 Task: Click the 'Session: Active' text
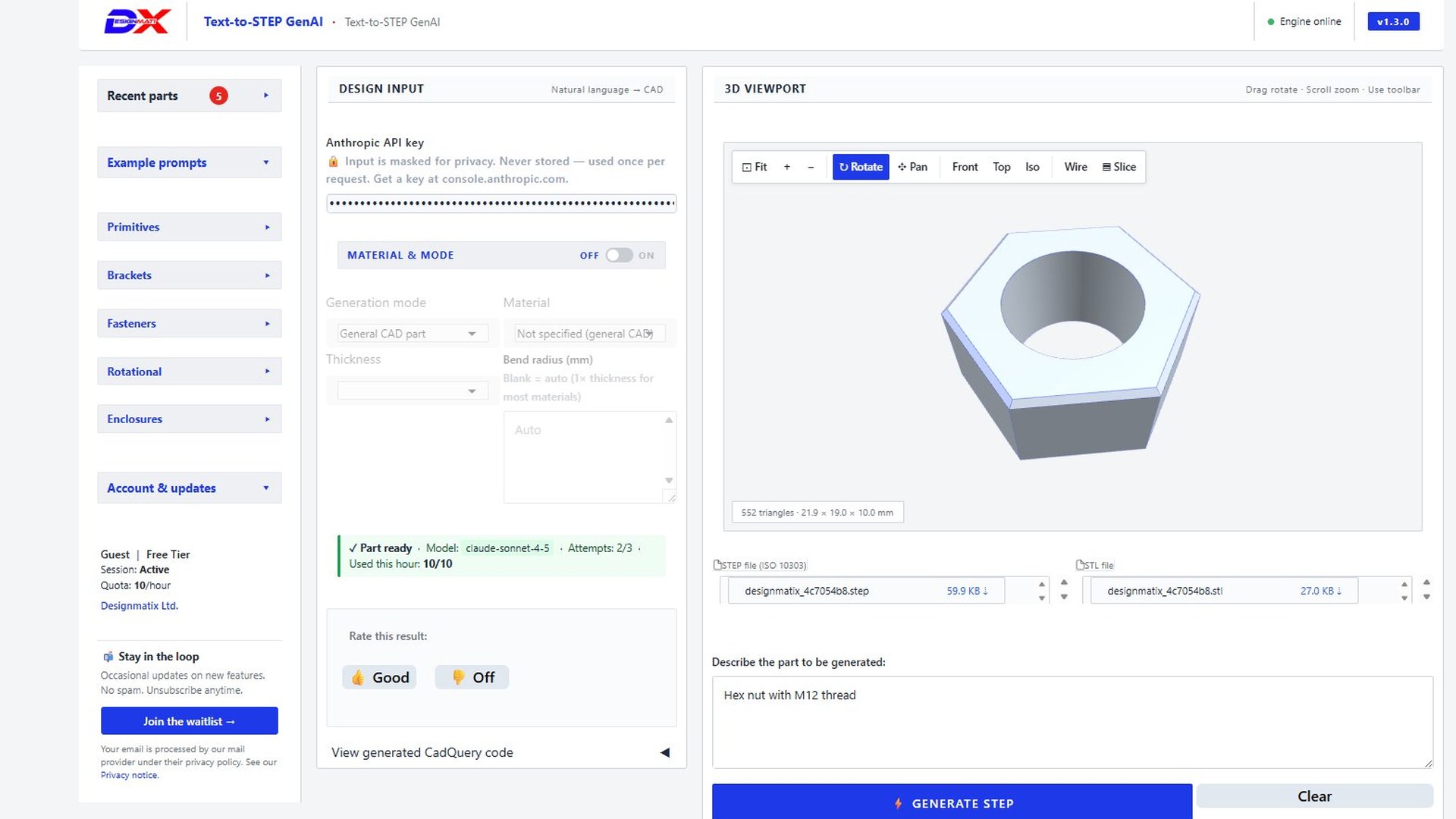pos(135,570)
